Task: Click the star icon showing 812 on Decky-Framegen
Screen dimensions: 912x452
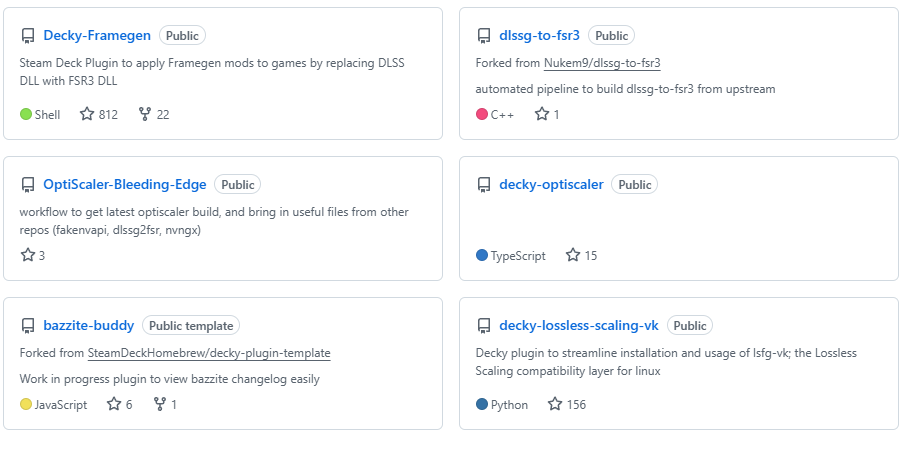Action: coord(87,114)
